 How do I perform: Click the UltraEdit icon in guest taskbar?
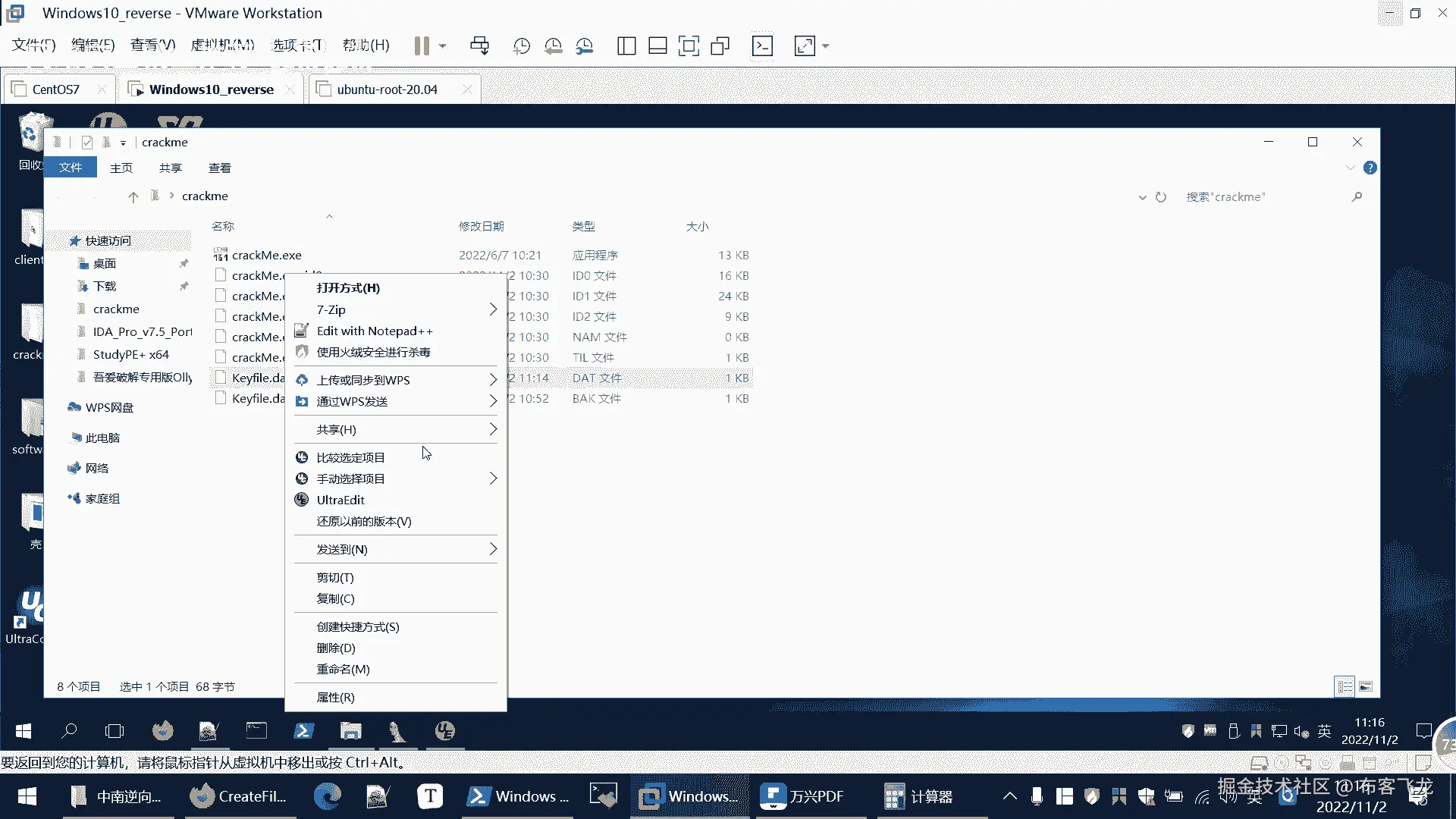coord(445,731)
